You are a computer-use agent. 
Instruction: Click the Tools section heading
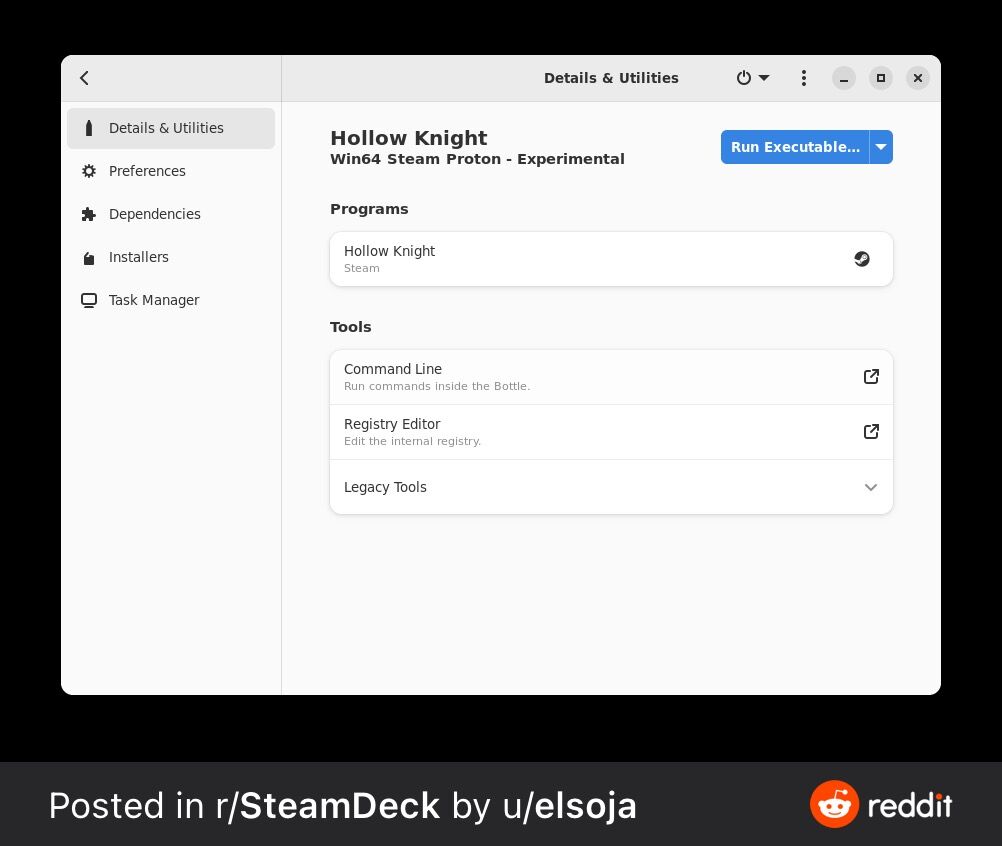coord(350,327)
